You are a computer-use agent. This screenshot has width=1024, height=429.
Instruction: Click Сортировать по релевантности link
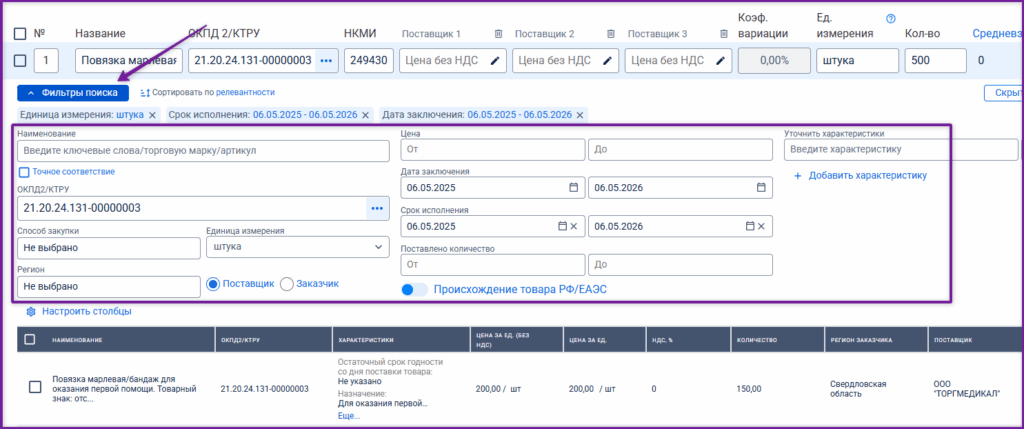pyautogui.click(x=213, y=93)
